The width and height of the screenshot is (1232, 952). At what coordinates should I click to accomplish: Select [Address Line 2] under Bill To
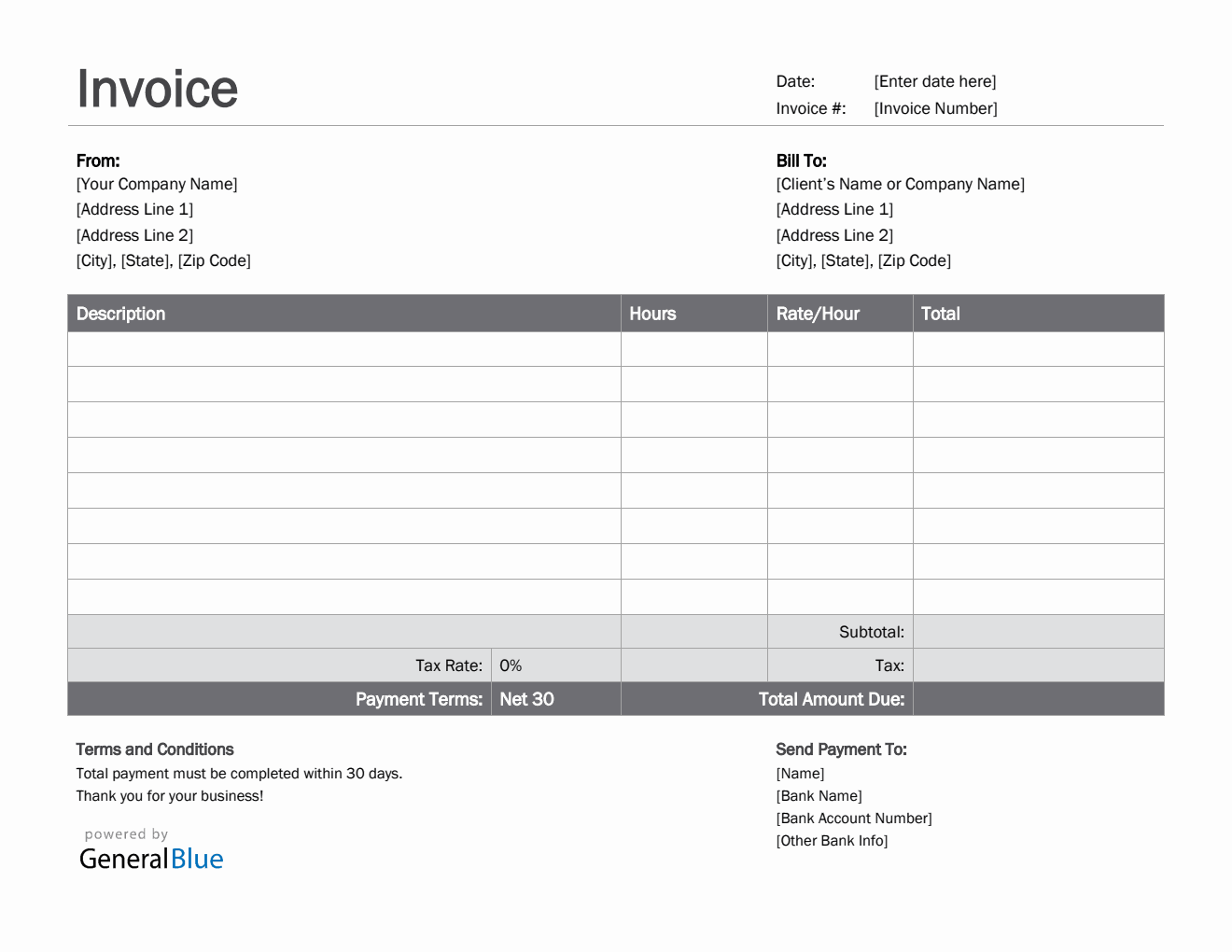pos(834,235)
